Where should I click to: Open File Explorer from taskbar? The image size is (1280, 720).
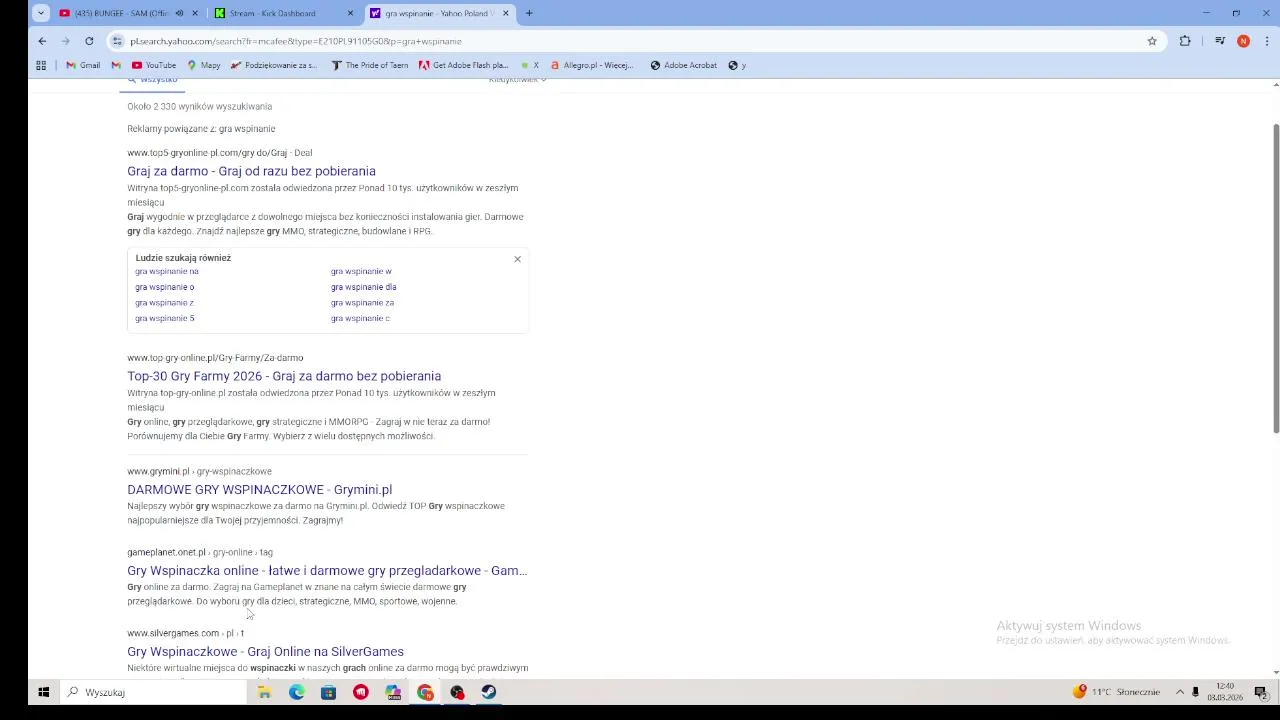coord(264,692)
